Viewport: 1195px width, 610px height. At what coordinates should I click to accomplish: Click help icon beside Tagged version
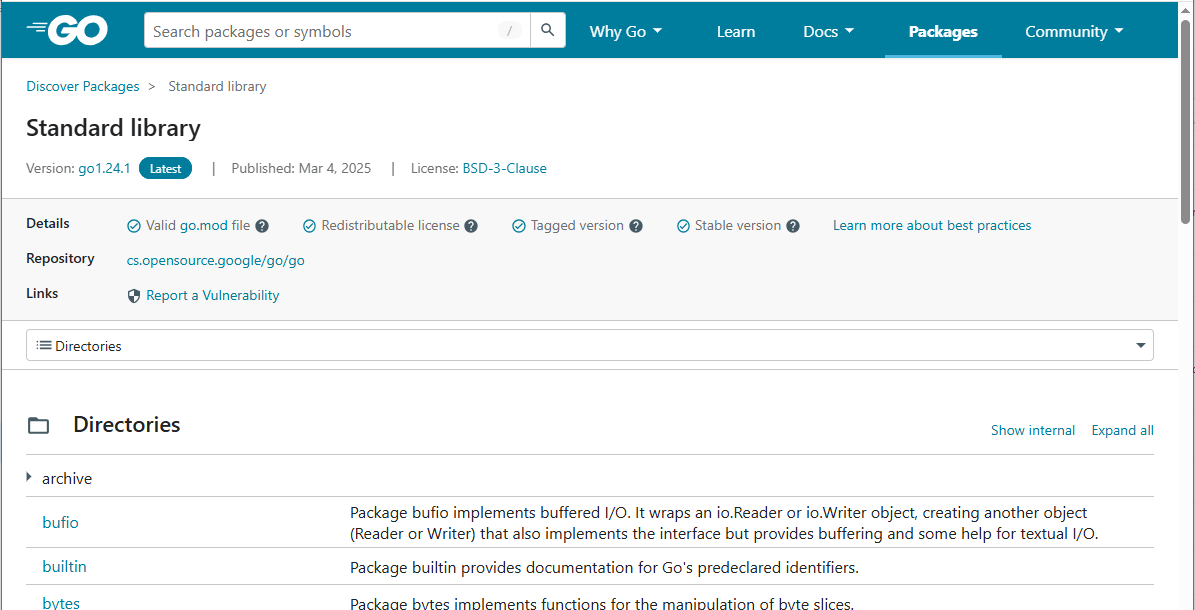pos(636,226)
